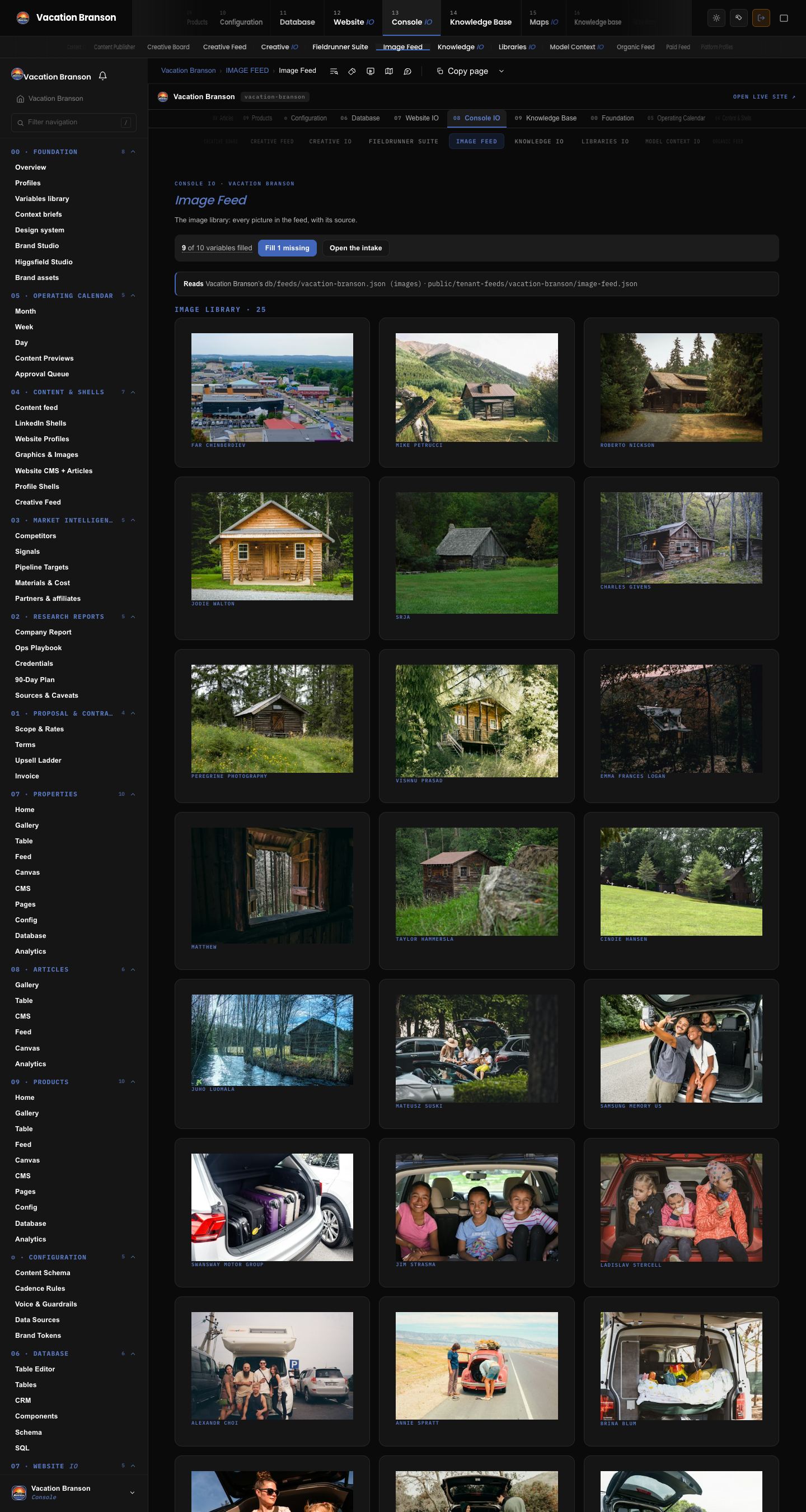Collapse the 05 Operating Calendar section
The width and height of the screenshot is (806, 1512).
tap(133, 296)
